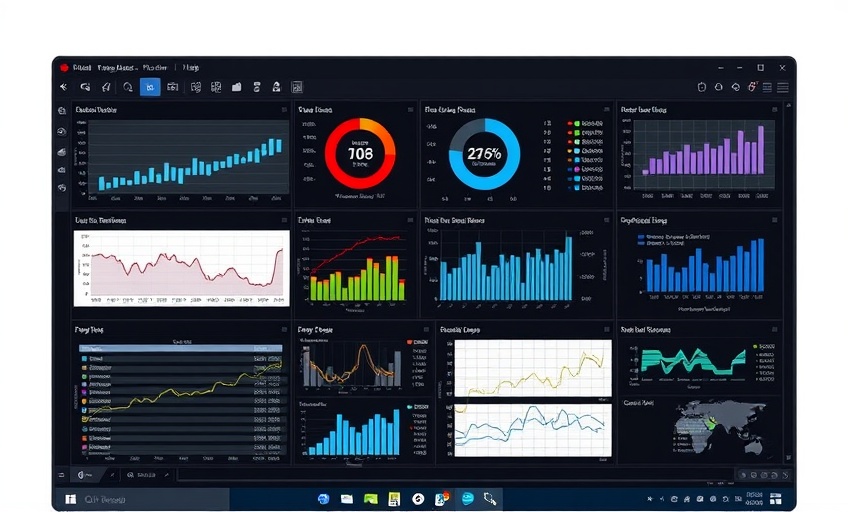Expand options menu of the purple bar chart panel
This screenshot has height=512, width=848.
coord(773,109)
